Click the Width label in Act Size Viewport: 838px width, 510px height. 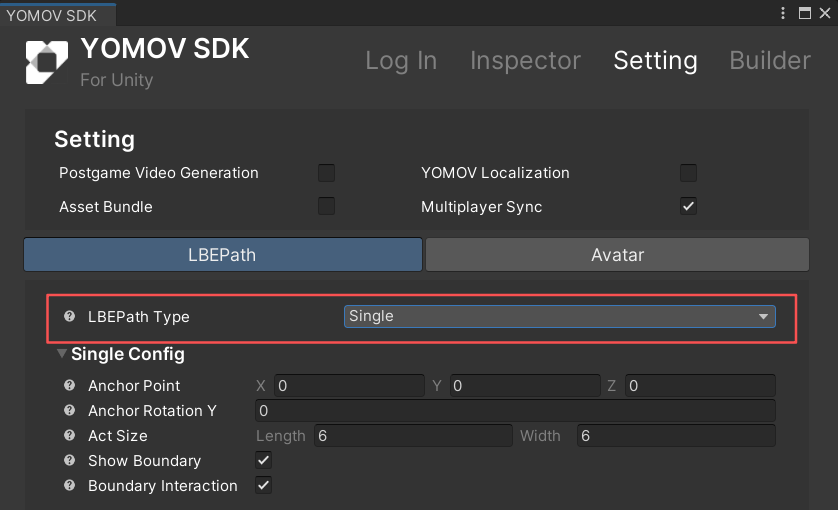pos(540,436)
